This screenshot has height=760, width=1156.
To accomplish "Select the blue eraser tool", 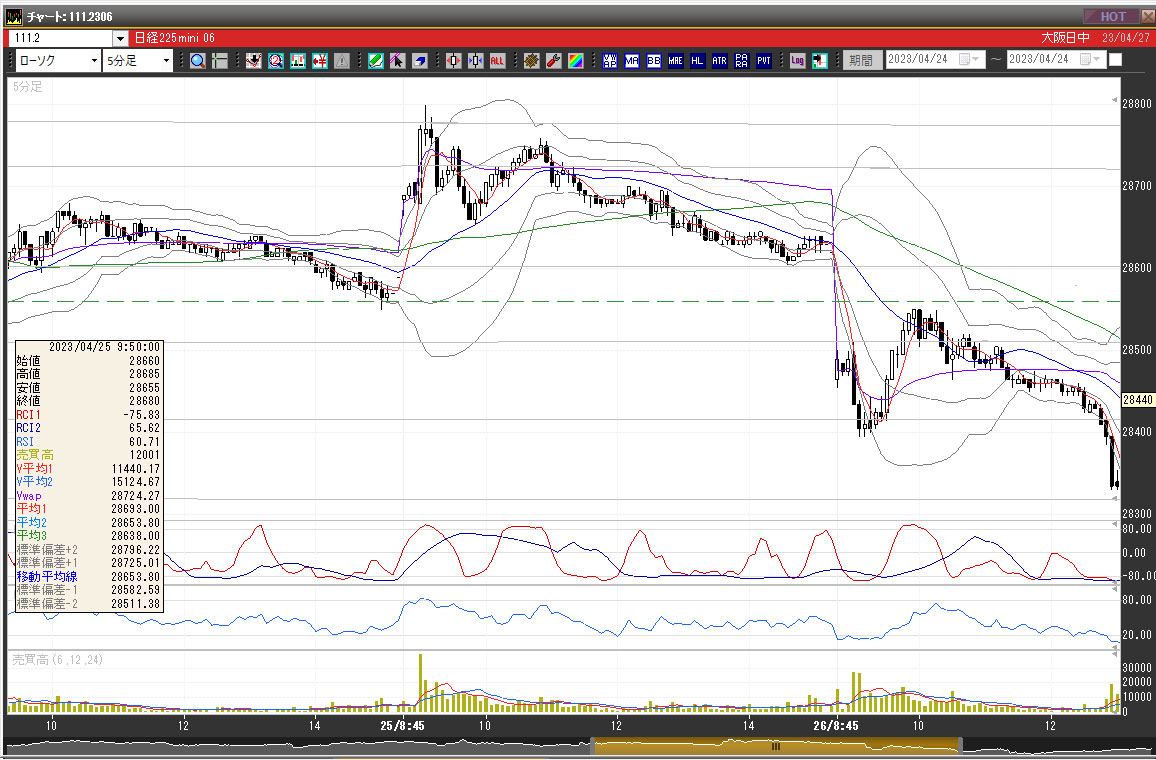I will [x=419, y=61].
